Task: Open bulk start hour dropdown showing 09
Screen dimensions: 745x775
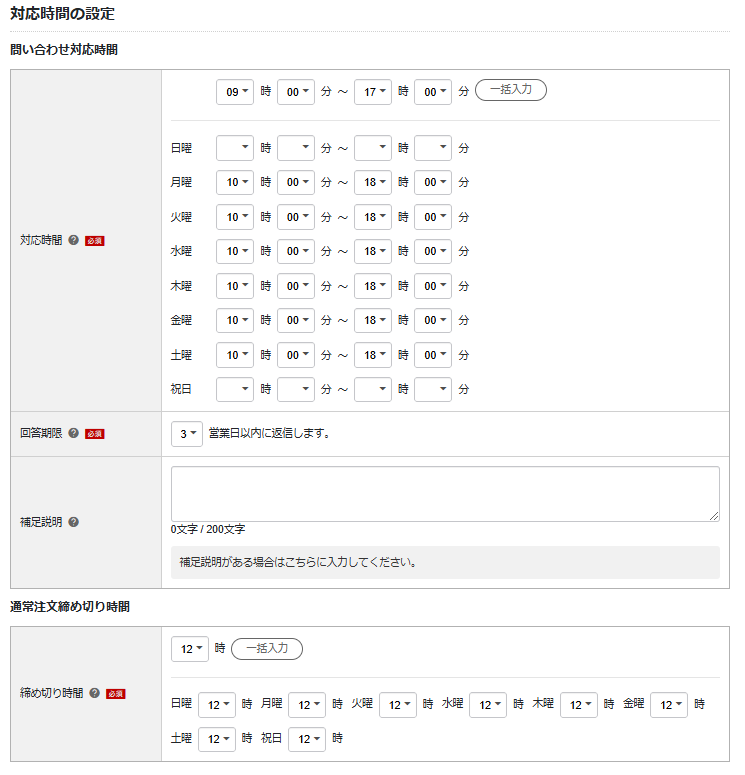Action: point(235,91)
